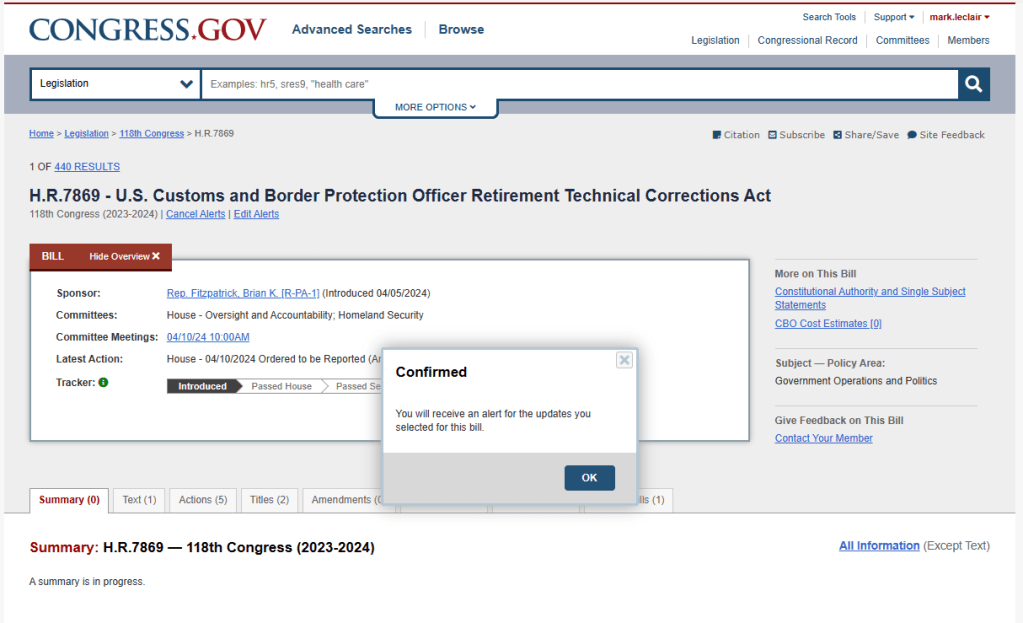
Task: Open Rep. Fitzpatrick sponsor link
Action: point(243,293)
